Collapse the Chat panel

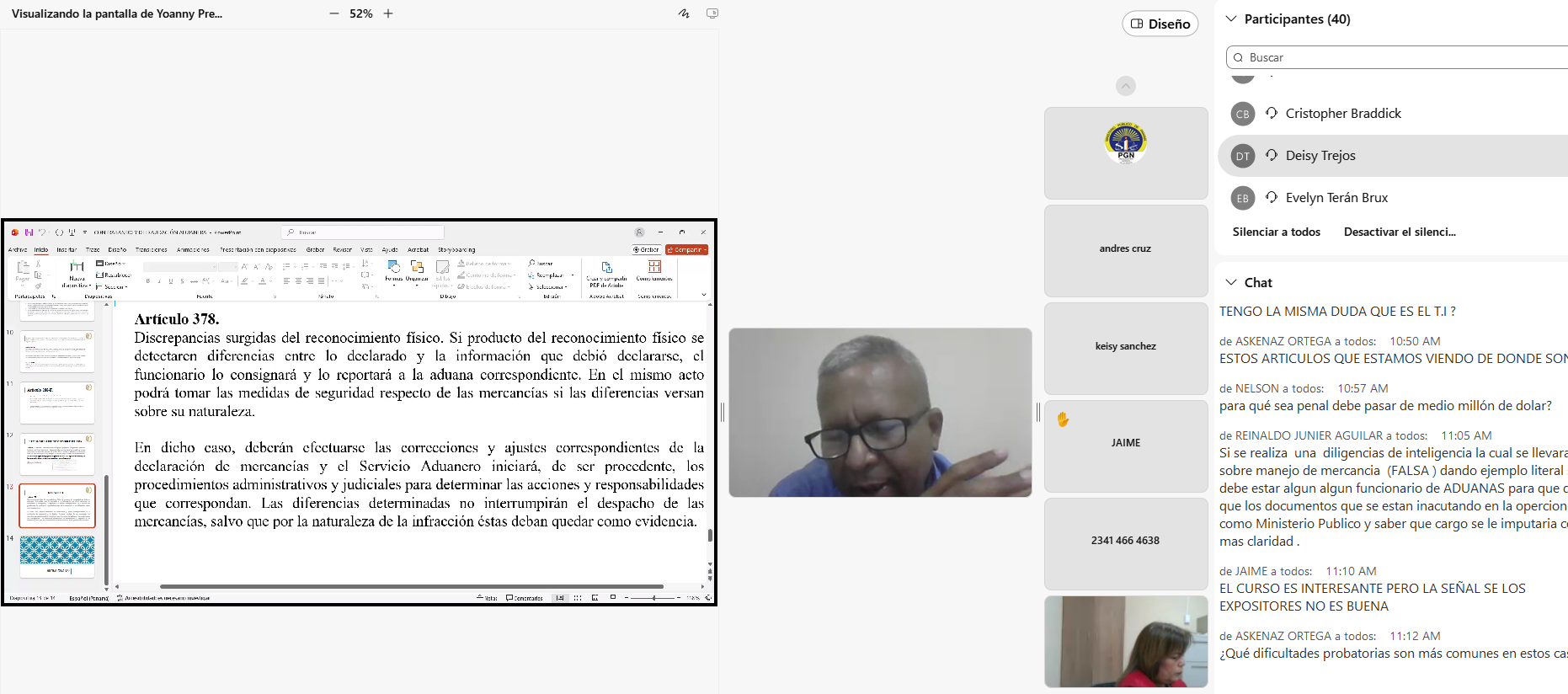pos(1231,282)
